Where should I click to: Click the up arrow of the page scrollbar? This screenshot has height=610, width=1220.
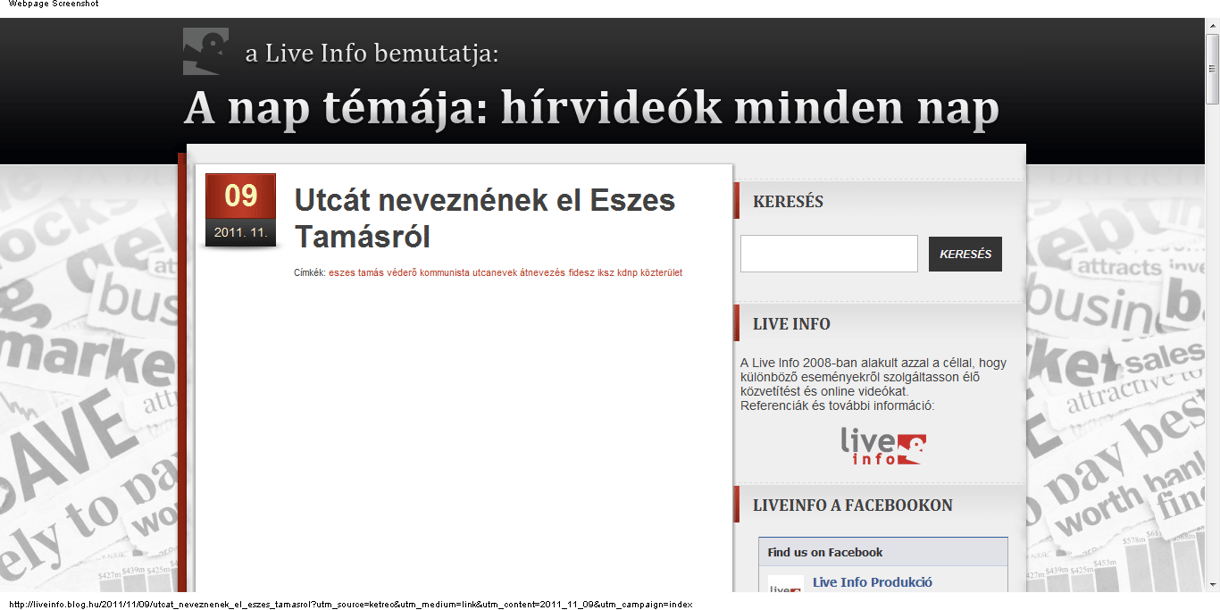(1212, 24)
